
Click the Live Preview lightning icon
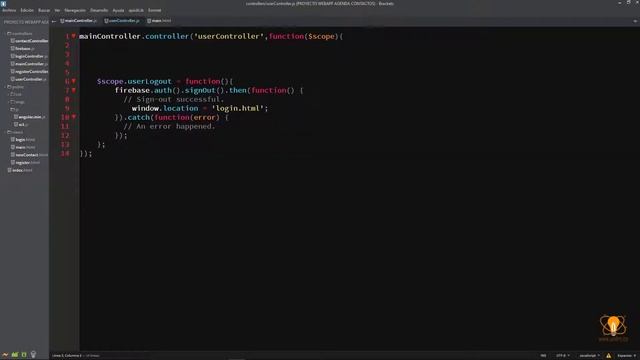click(x=5, y=355)
